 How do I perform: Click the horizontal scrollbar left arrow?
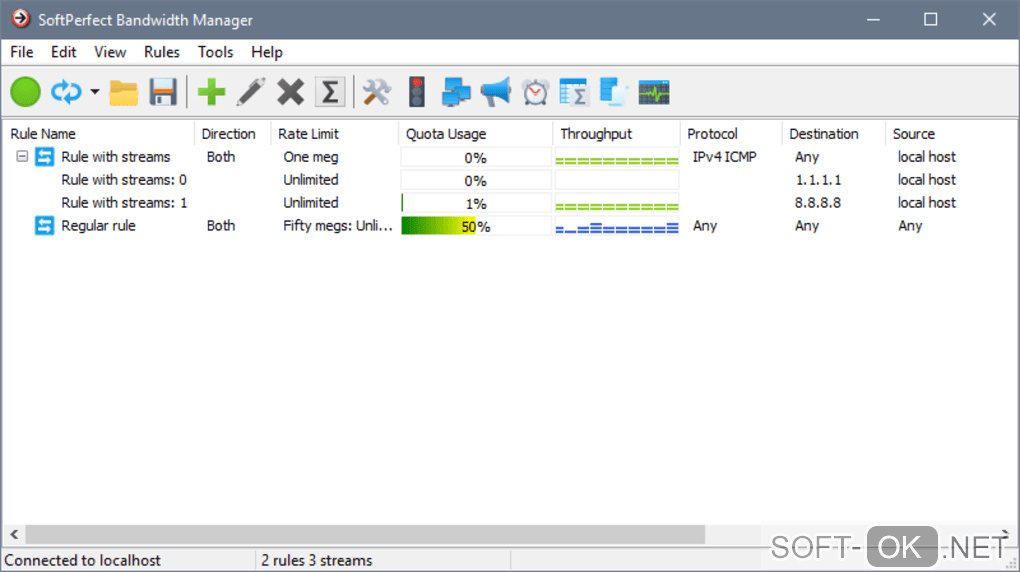[x=14, y=534]
